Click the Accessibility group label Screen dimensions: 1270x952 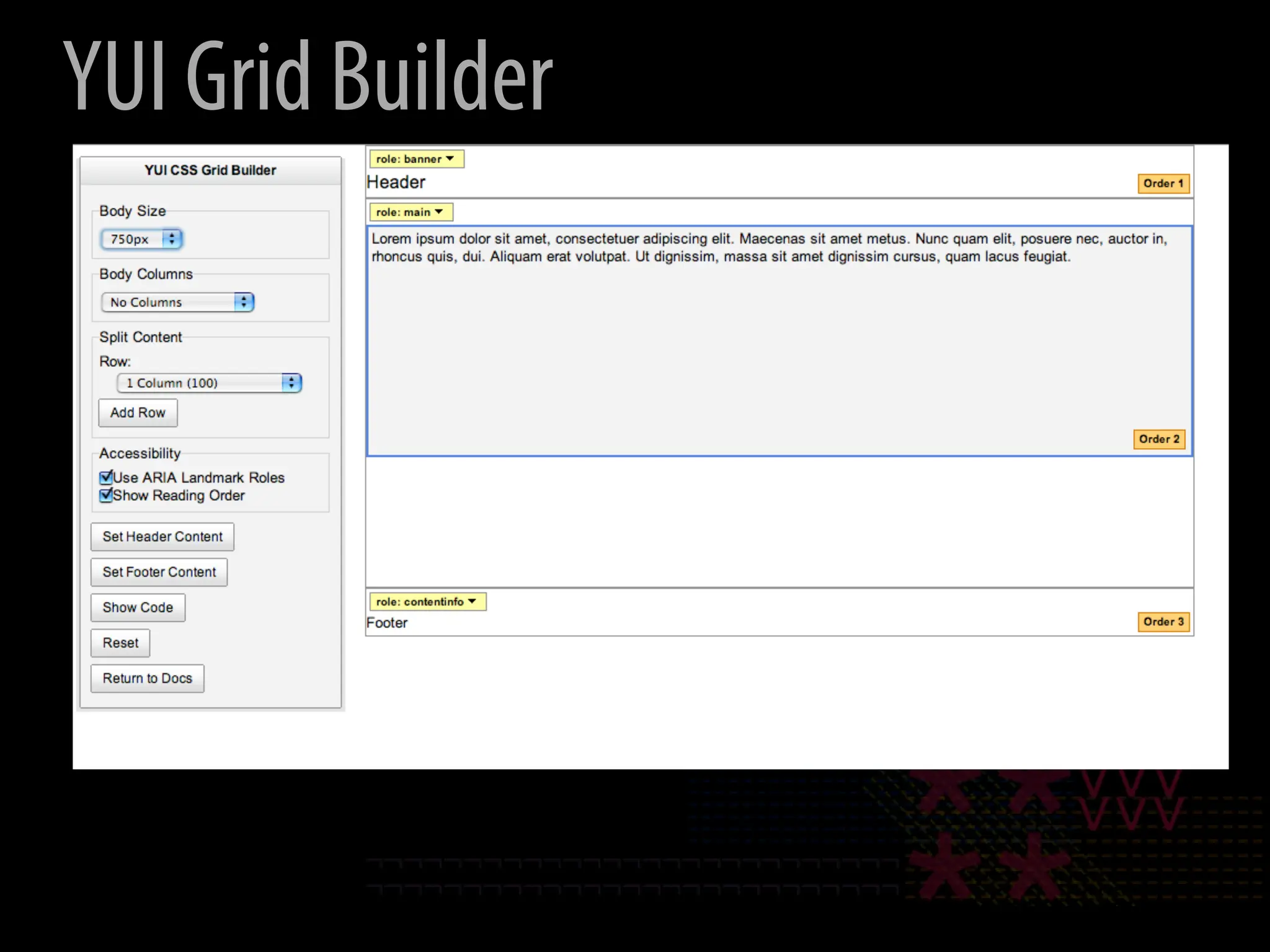point(140,454)
